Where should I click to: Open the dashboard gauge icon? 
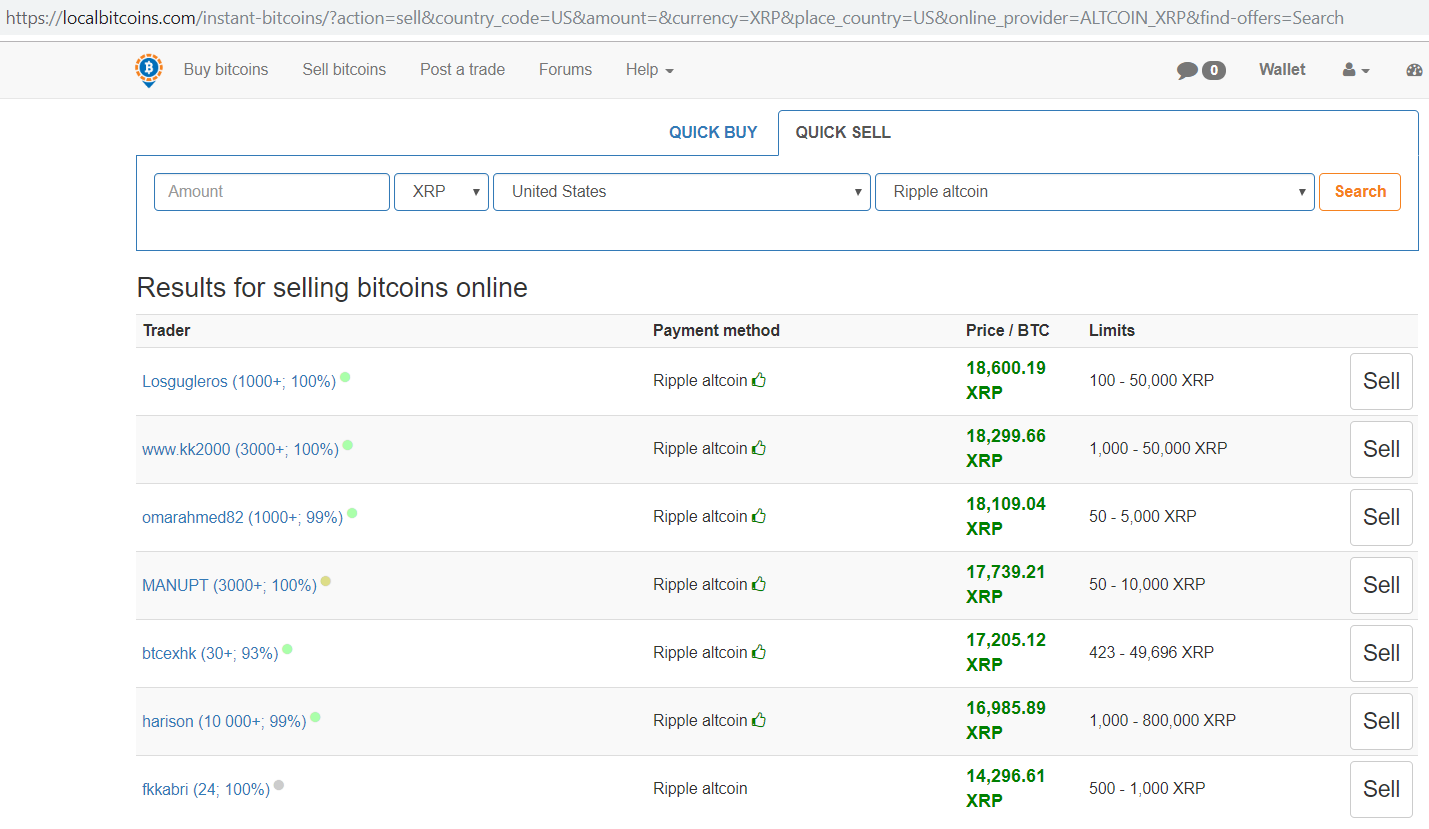pyautogui.click(x=1414, y=70)
